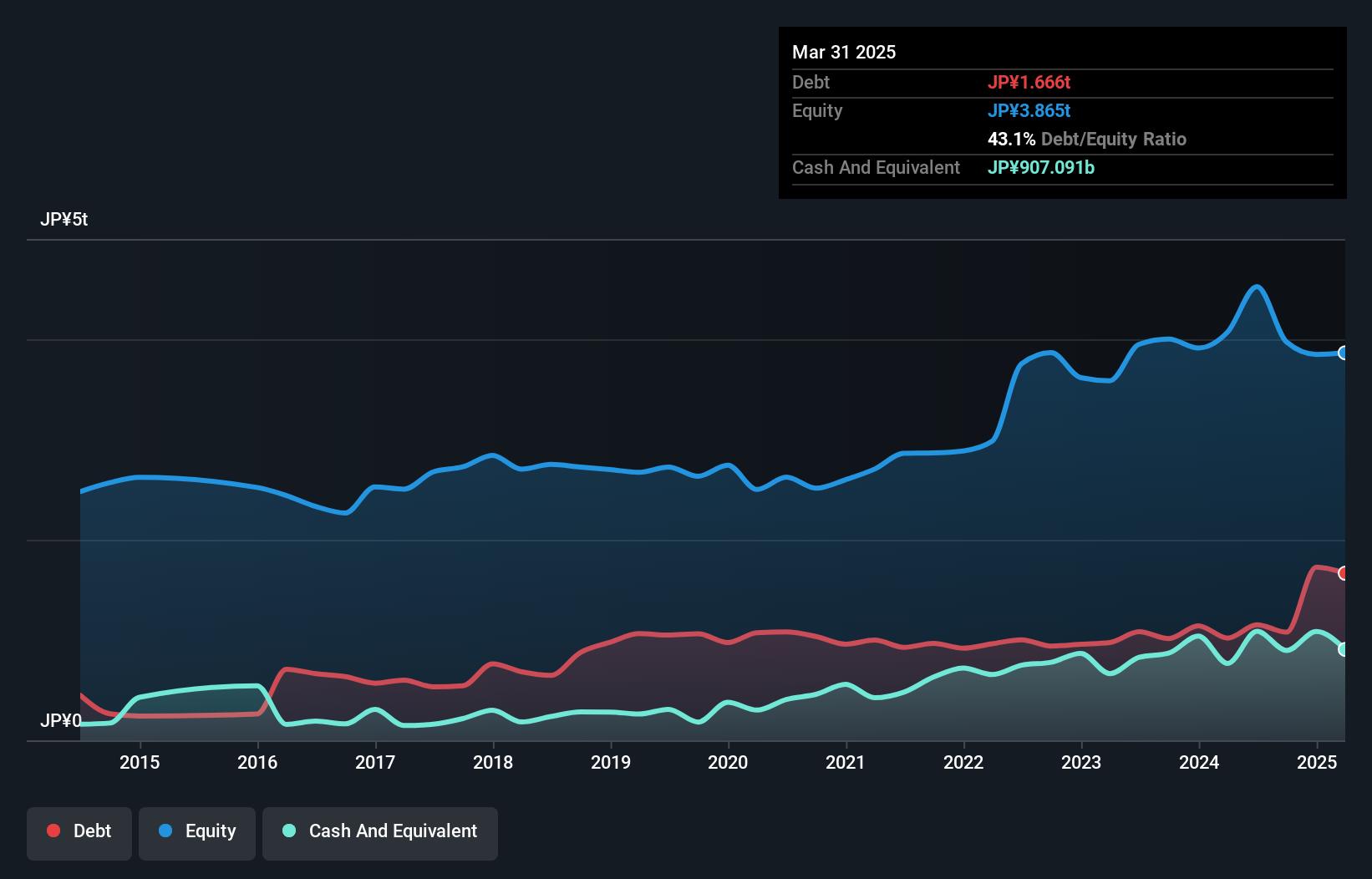Click the JP¥0 y-axis label

click(x=60, y=720)
